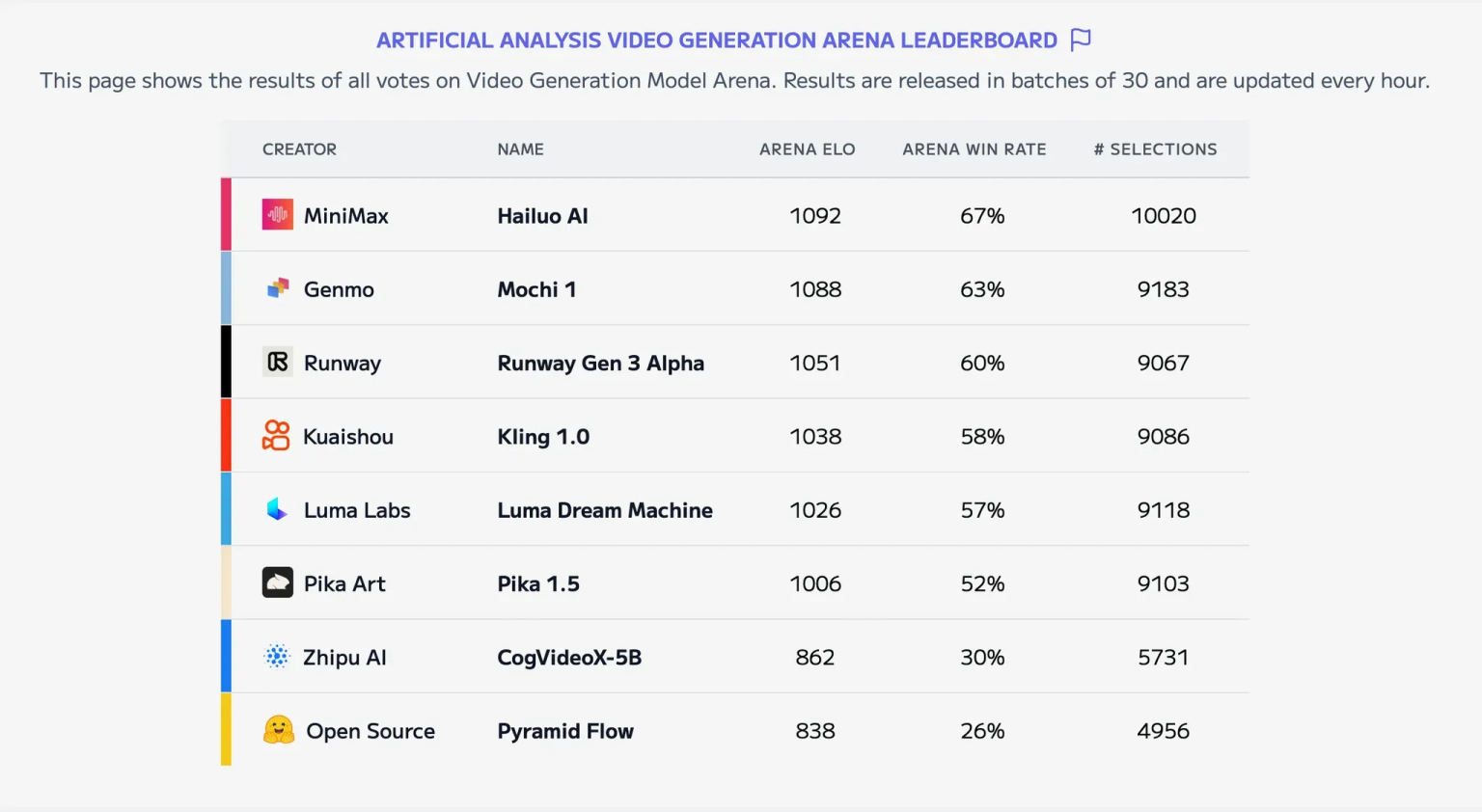Click the black color bar of Runway row
The width and height of the screenshot is (1482, 812).
(226, 362)
